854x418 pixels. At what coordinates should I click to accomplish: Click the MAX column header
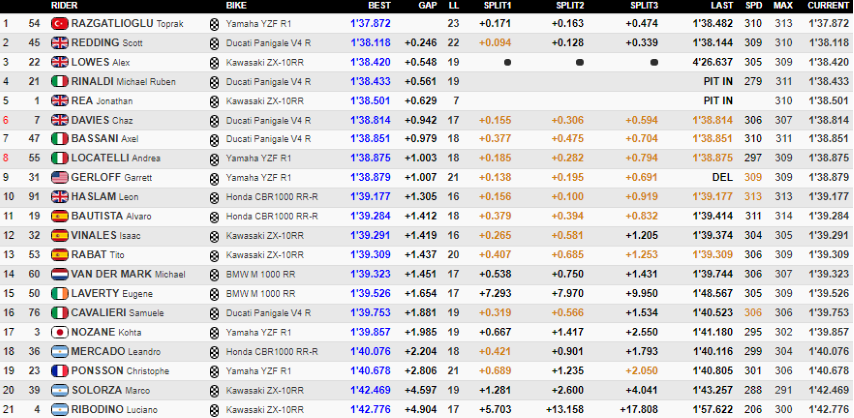pyautogui.click(x=783, y=5)
